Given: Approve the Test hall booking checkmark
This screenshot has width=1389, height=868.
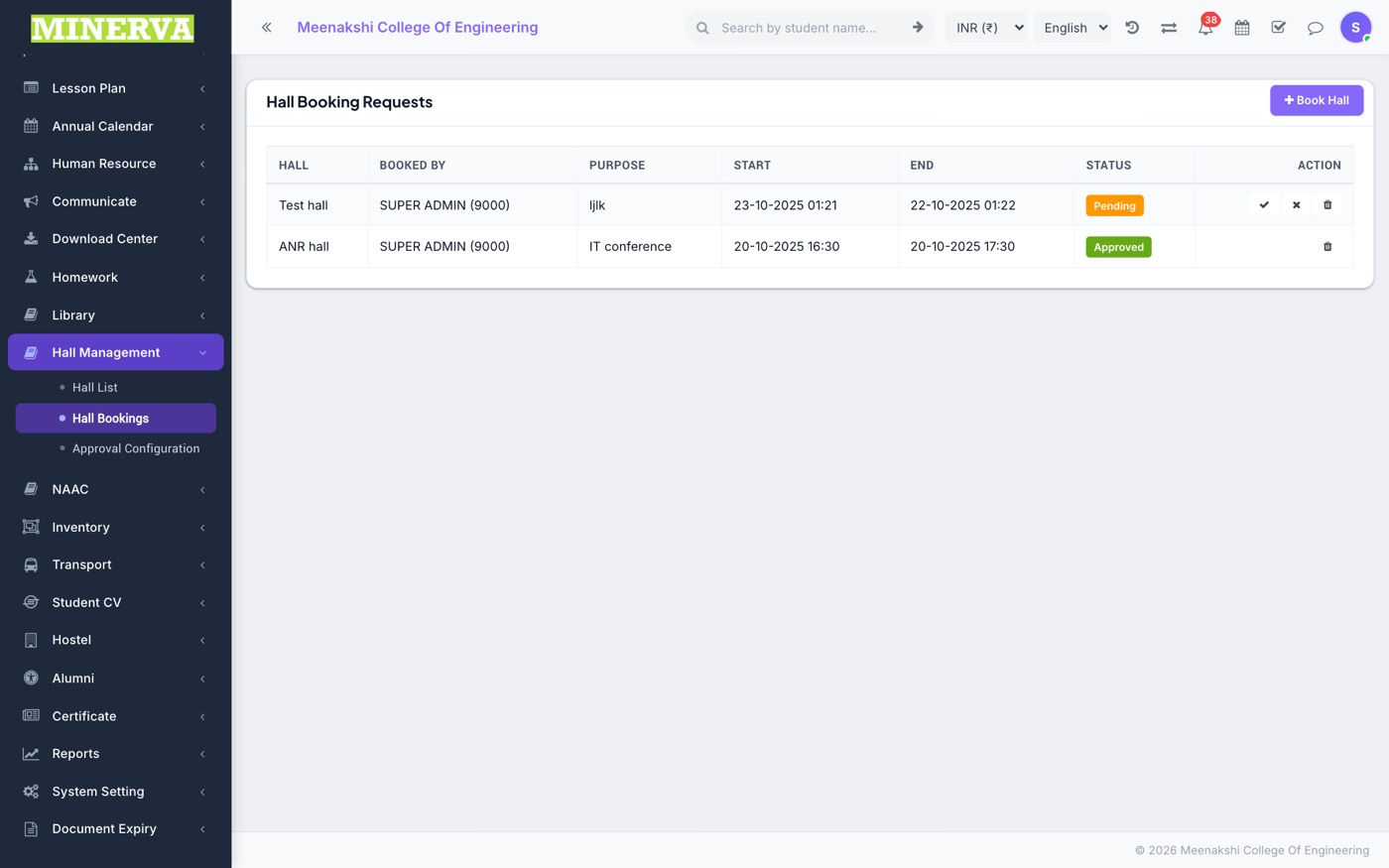Looking at the screenshot, I should (x=1264, y=205).
